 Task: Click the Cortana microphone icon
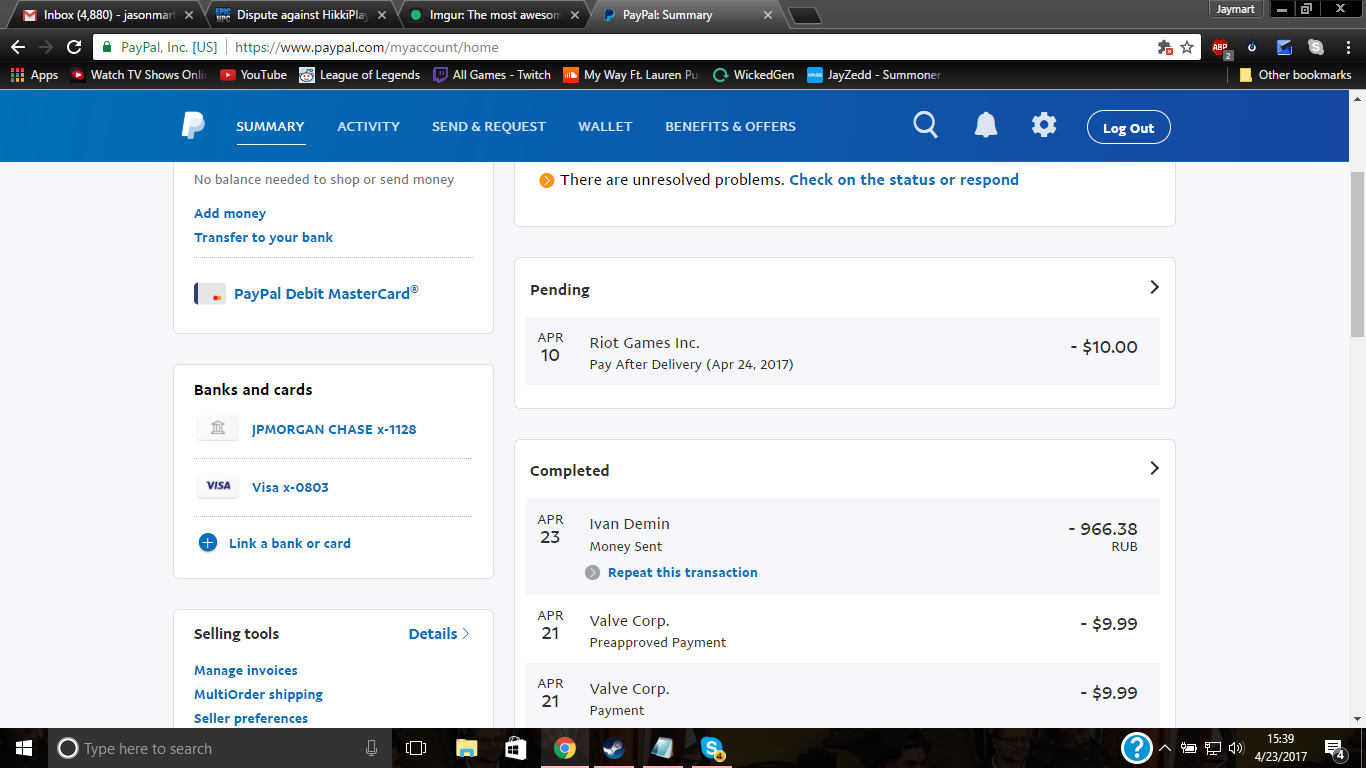click(372, 748)
